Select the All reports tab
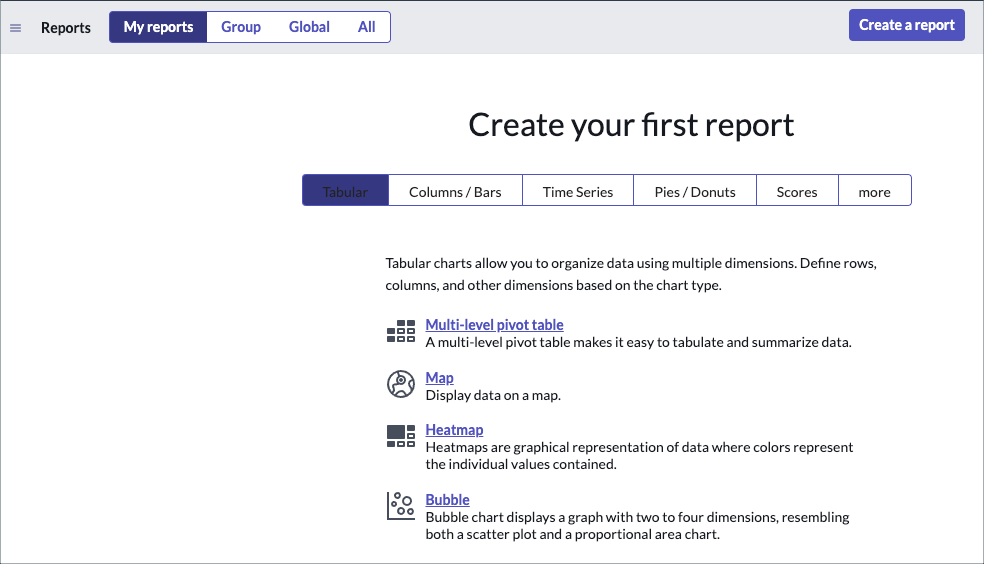Image resolution: width=984 pixels, height=564 pixels. (x=367, y=27)
